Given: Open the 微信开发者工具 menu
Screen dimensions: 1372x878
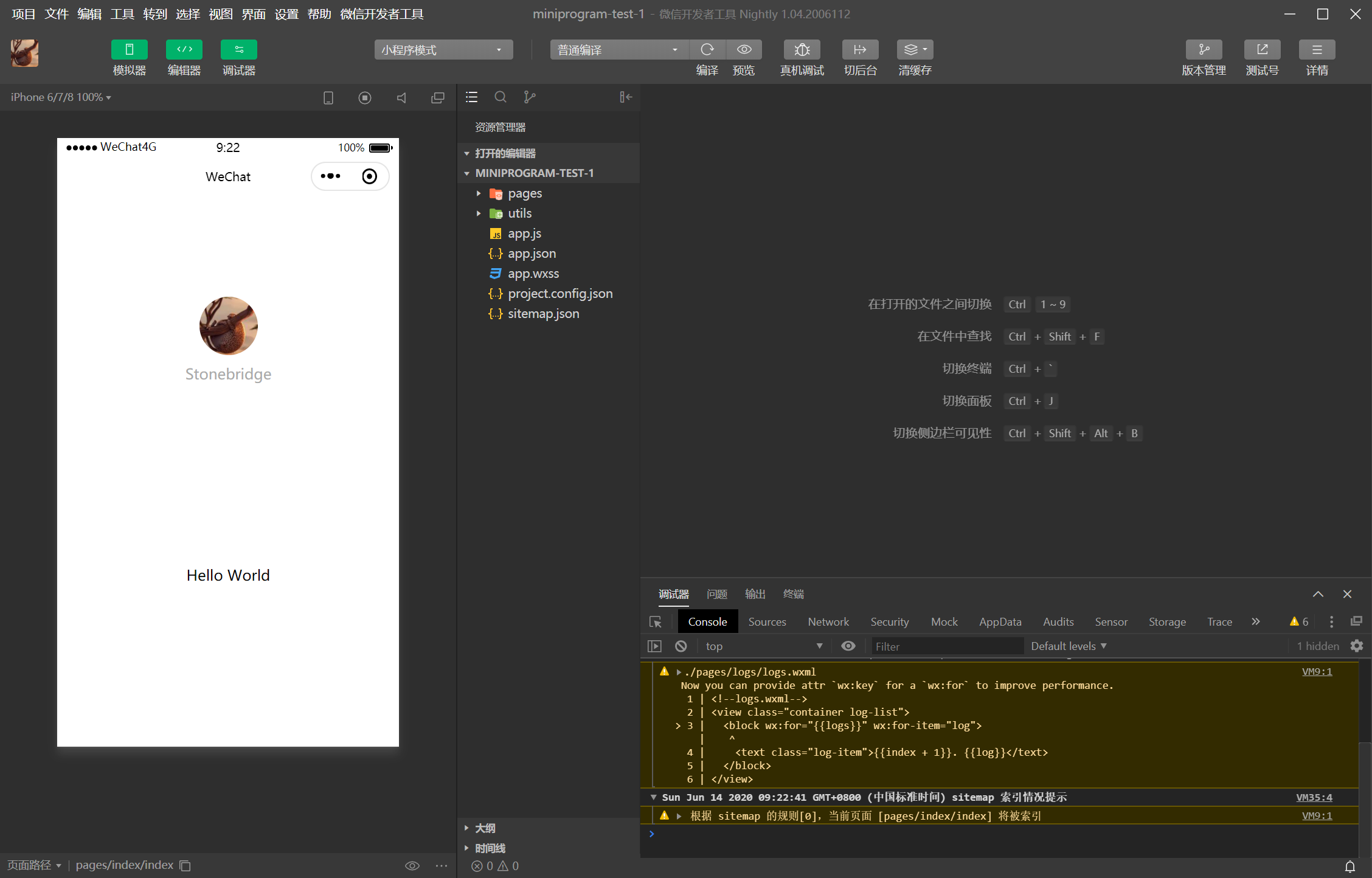Looking at the screenshot, I should pos(382,14).
